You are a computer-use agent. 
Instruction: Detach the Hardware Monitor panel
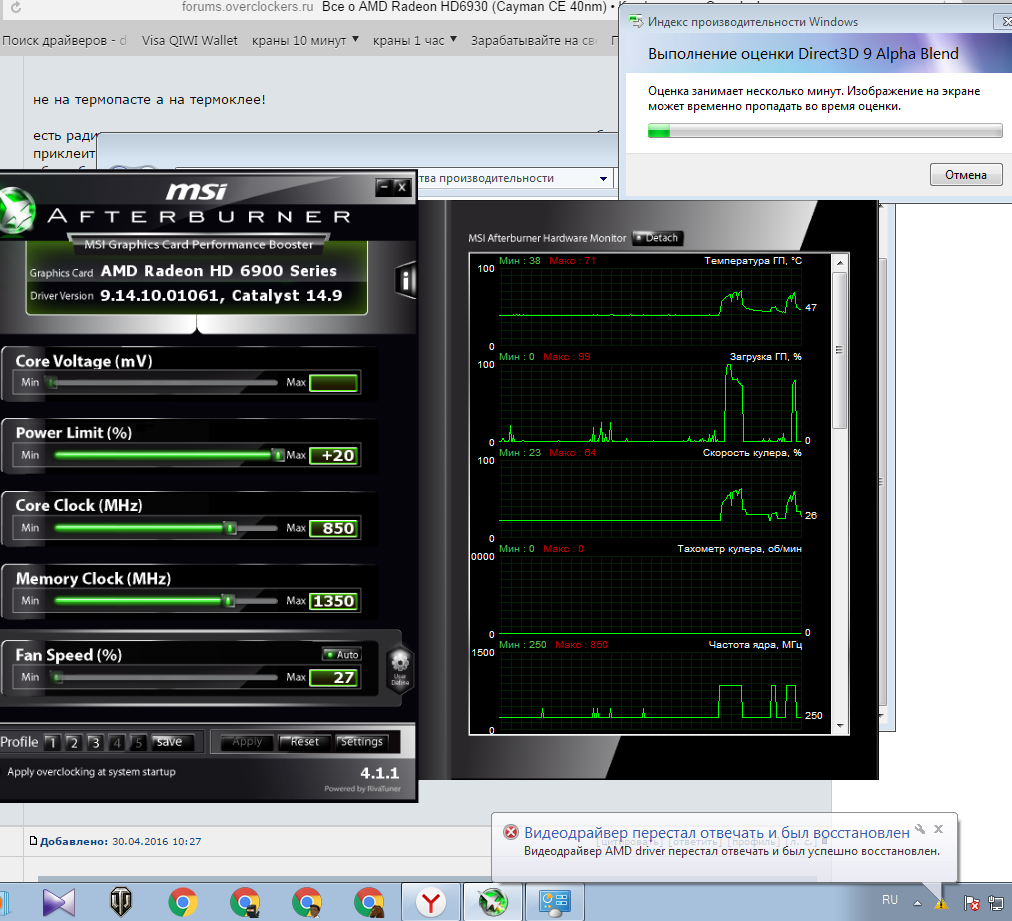657,238
